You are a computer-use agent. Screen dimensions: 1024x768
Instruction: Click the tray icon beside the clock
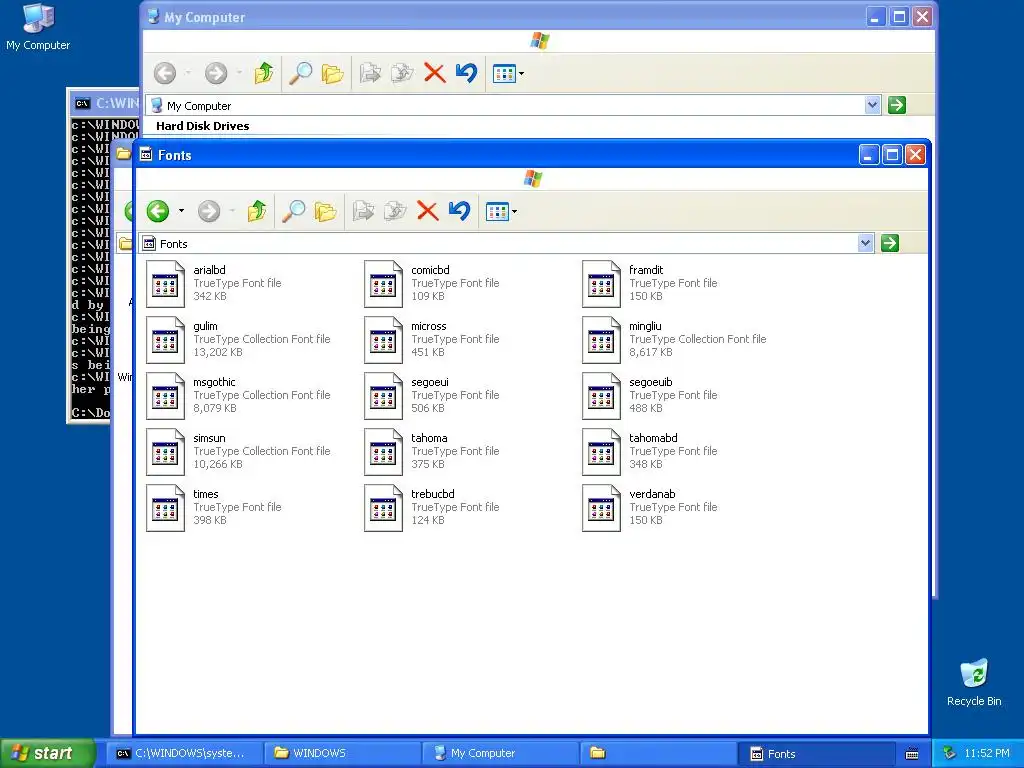pyautogui.click(x=950, y=754)
